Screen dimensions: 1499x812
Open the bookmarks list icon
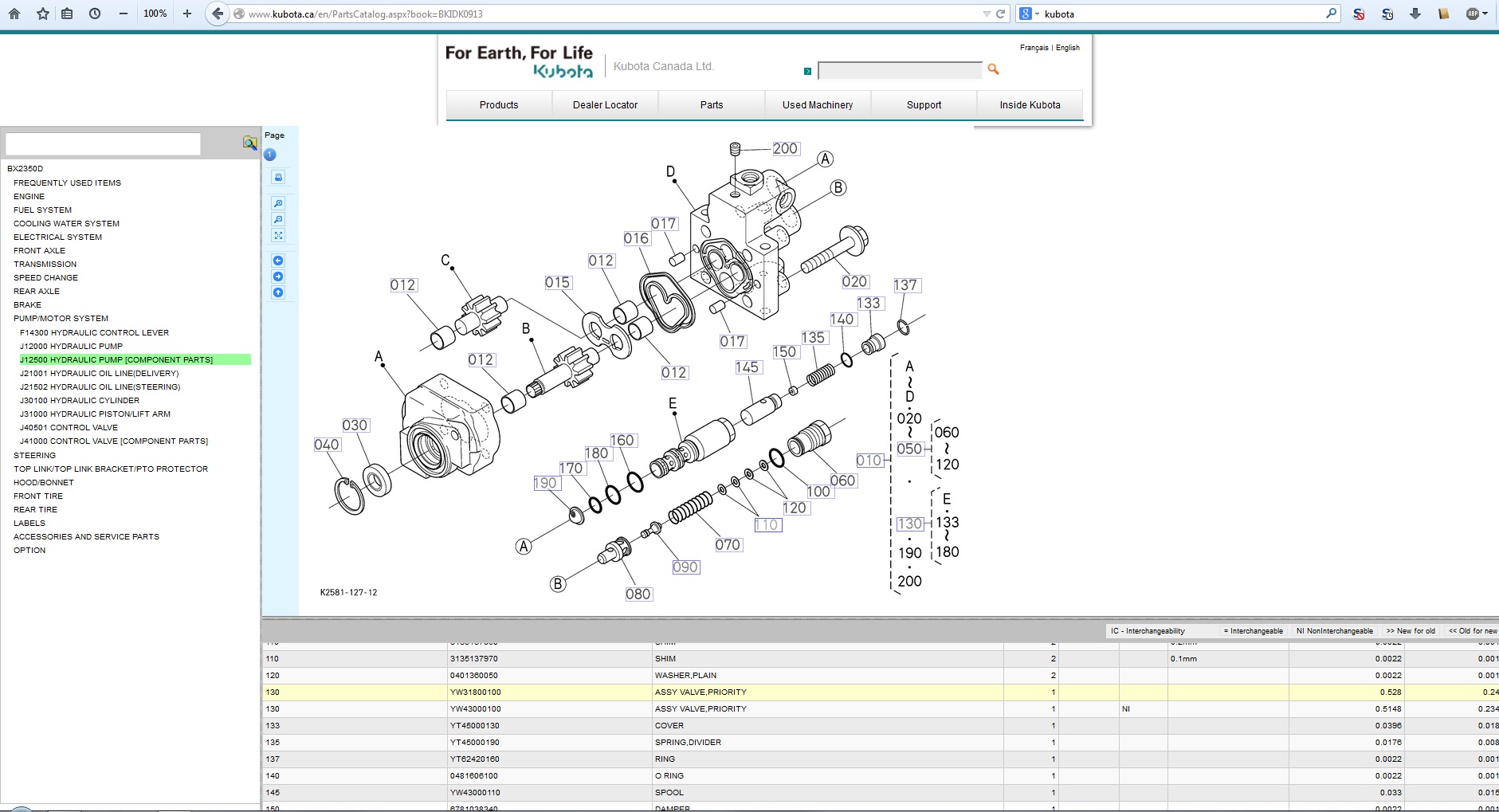[x=68, y=14]
